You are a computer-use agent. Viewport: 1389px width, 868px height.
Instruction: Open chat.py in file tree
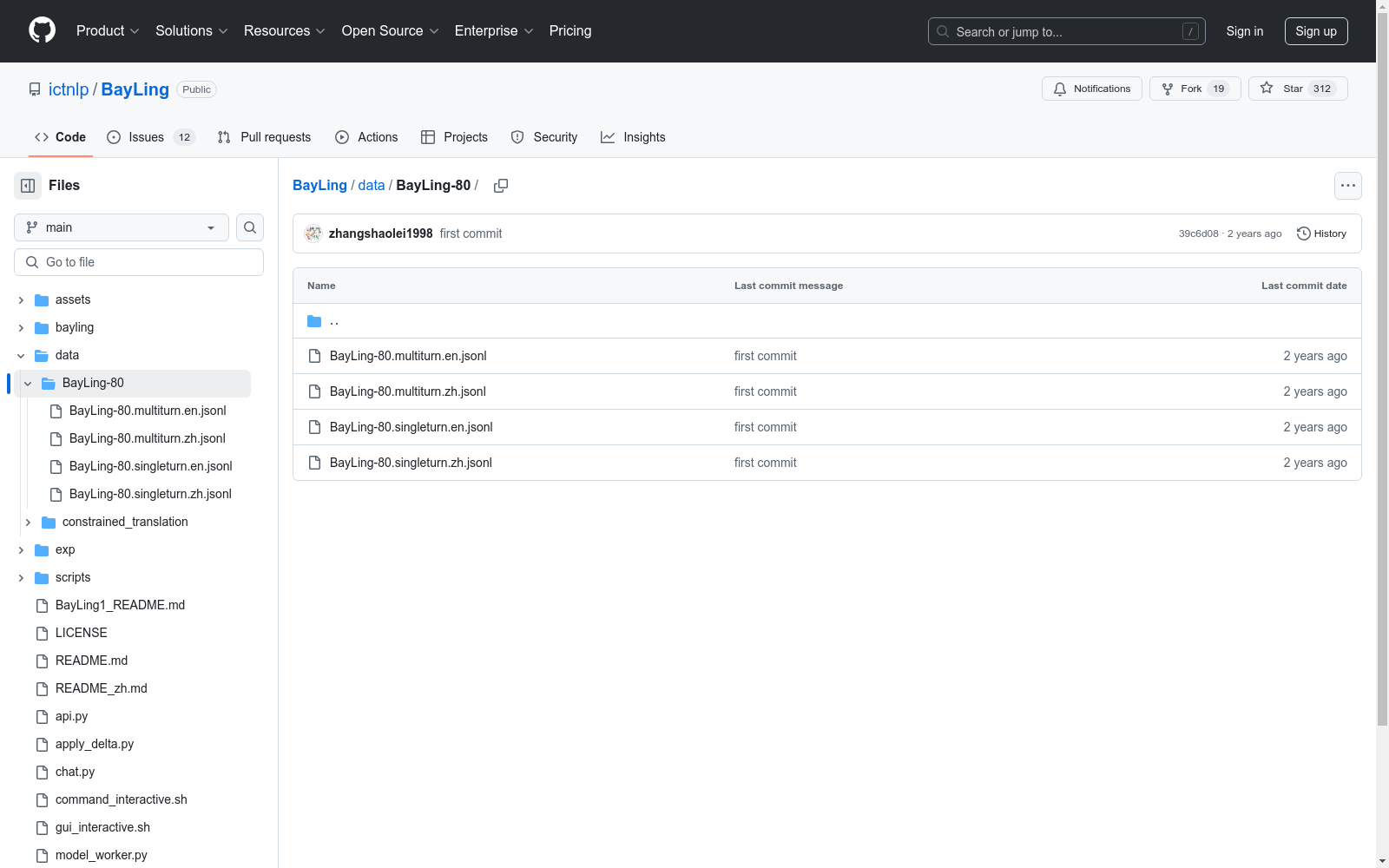76,772
